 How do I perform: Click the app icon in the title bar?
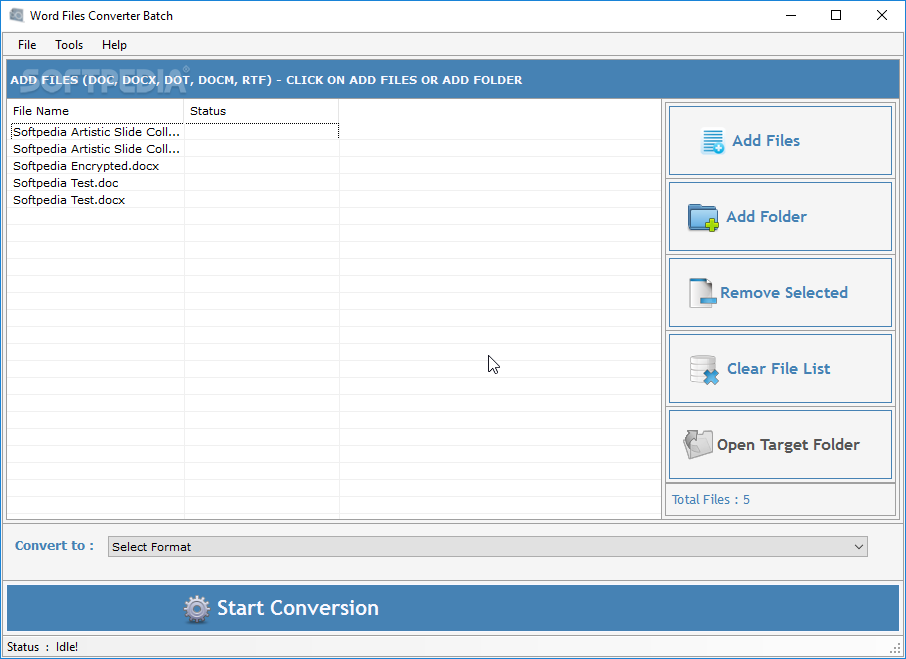(17, 16)
